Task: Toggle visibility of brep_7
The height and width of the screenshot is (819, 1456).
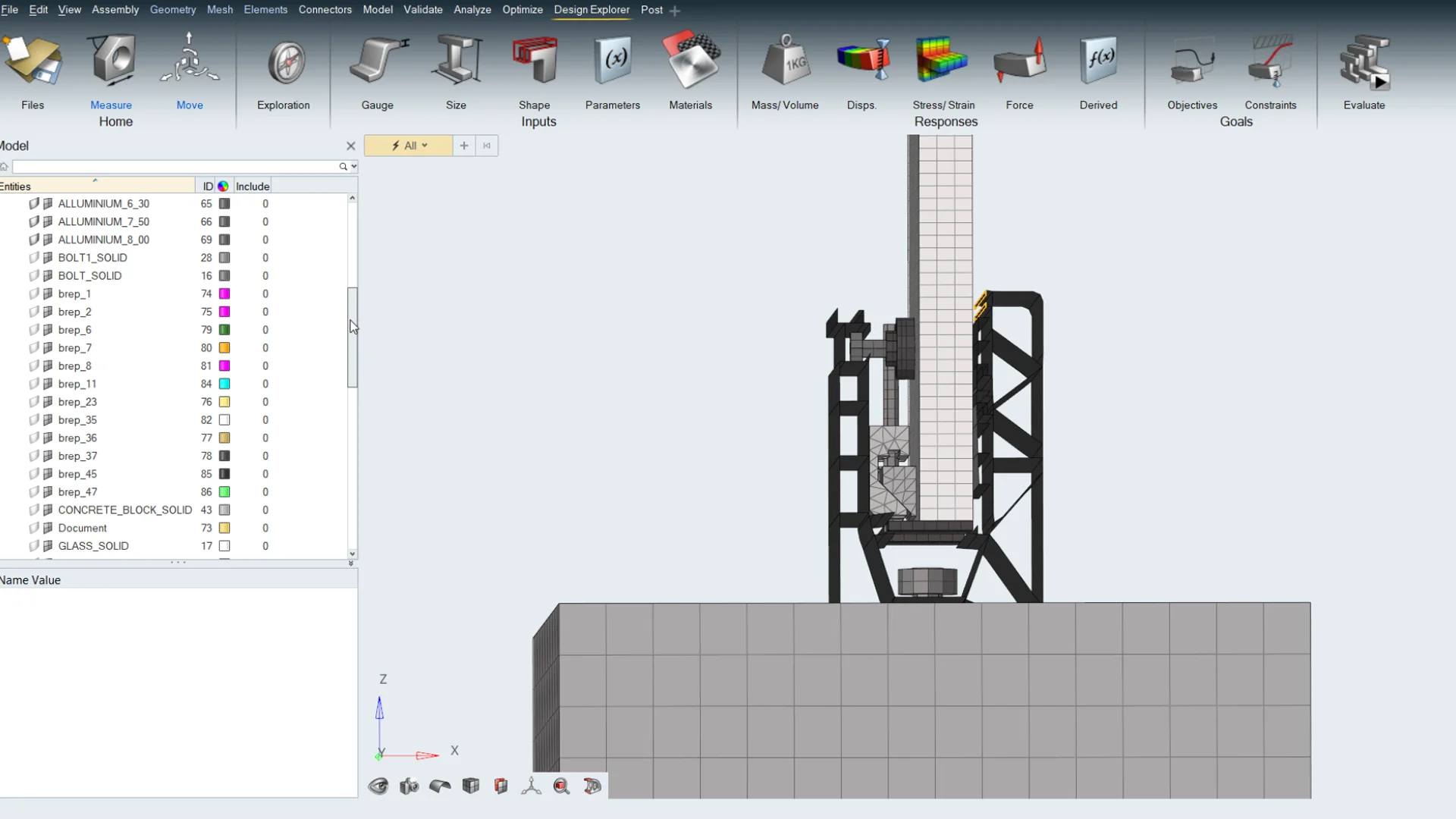Action: pyautogui.click(x=33, y=348)
